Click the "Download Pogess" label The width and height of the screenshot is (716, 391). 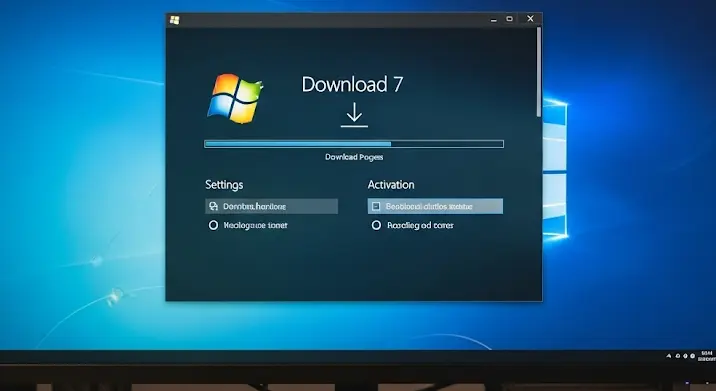pos(354,157)
